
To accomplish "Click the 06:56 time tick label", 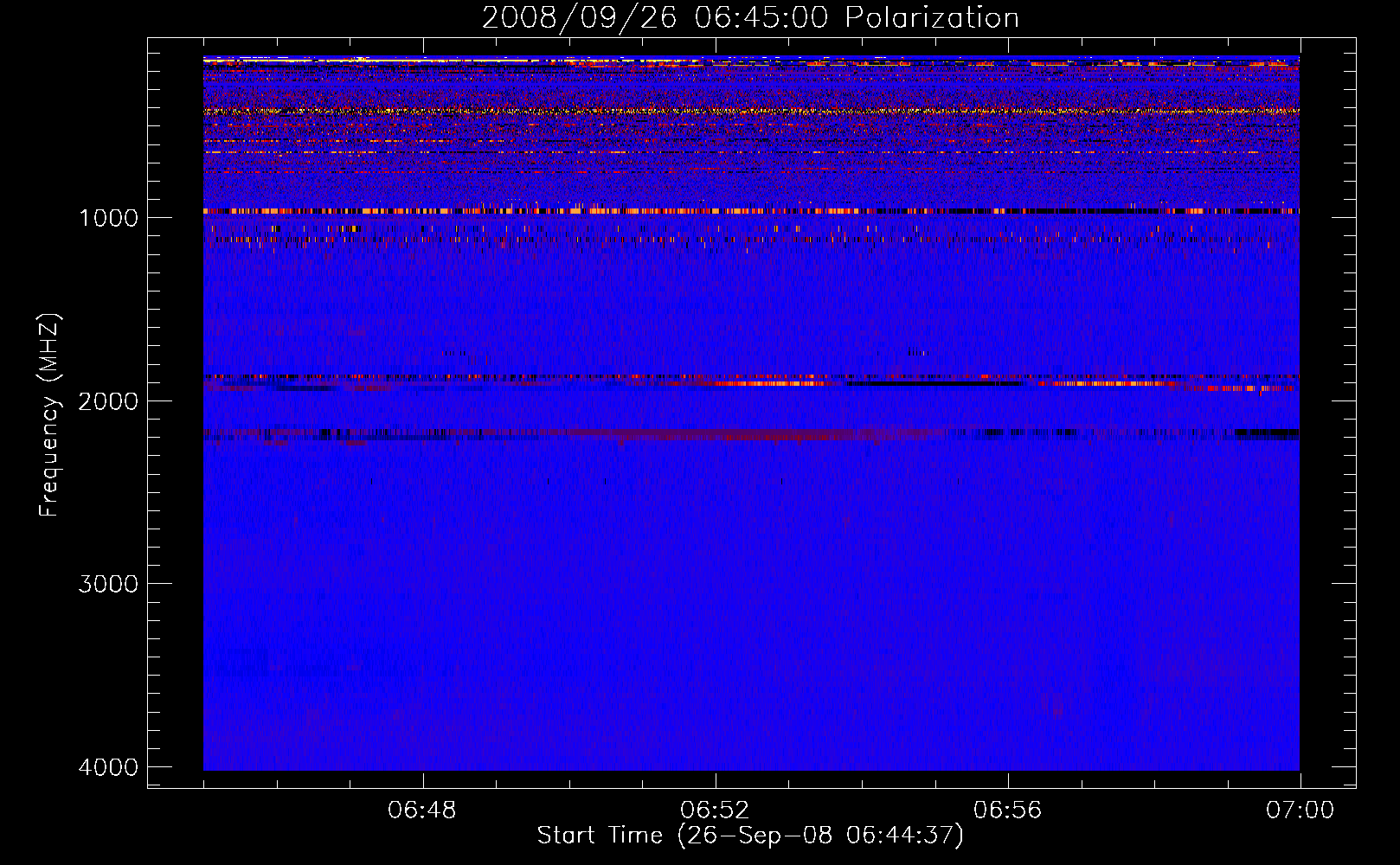I will 1008,811.
